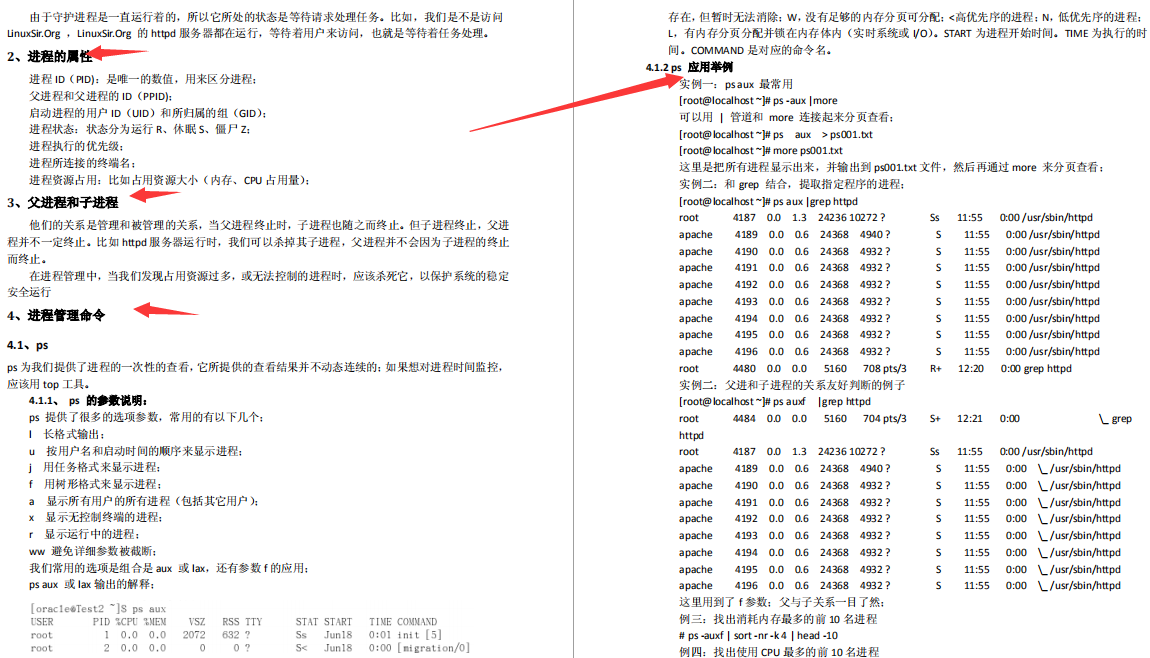Select the process row ending "[migration/0]"
1150x658 pixels.
[250, 648]
